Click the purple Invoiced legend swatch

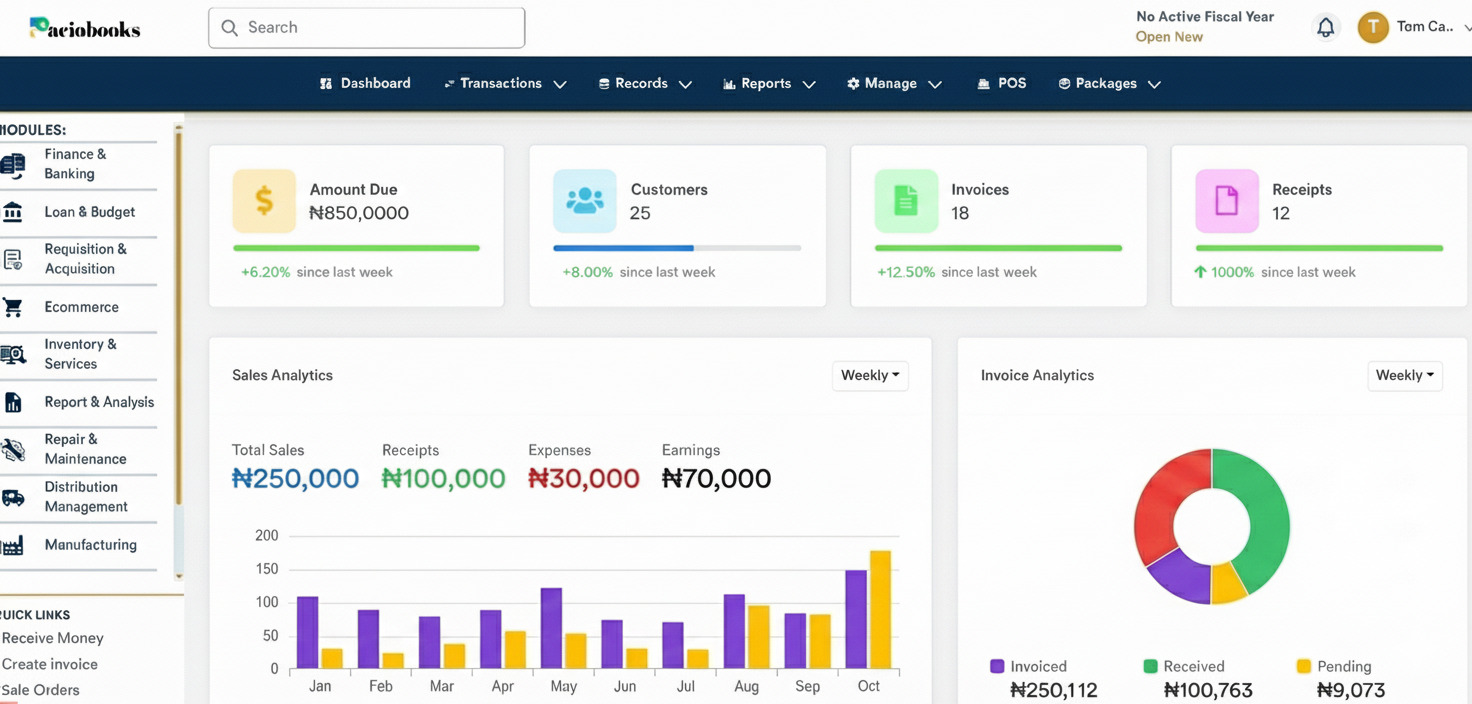(998, 666)
